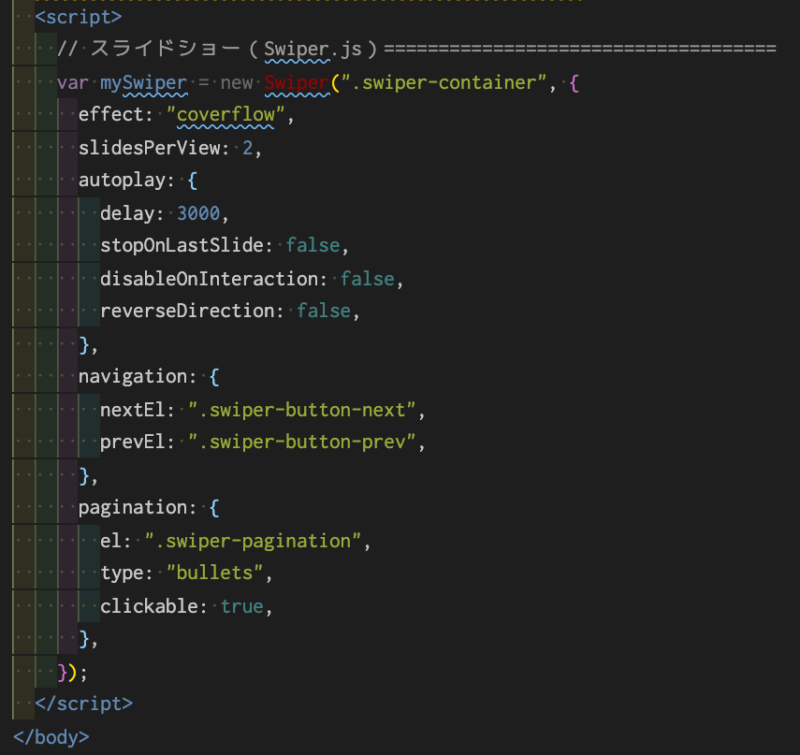Click the delay value 3000

click(x=198, y=213)
